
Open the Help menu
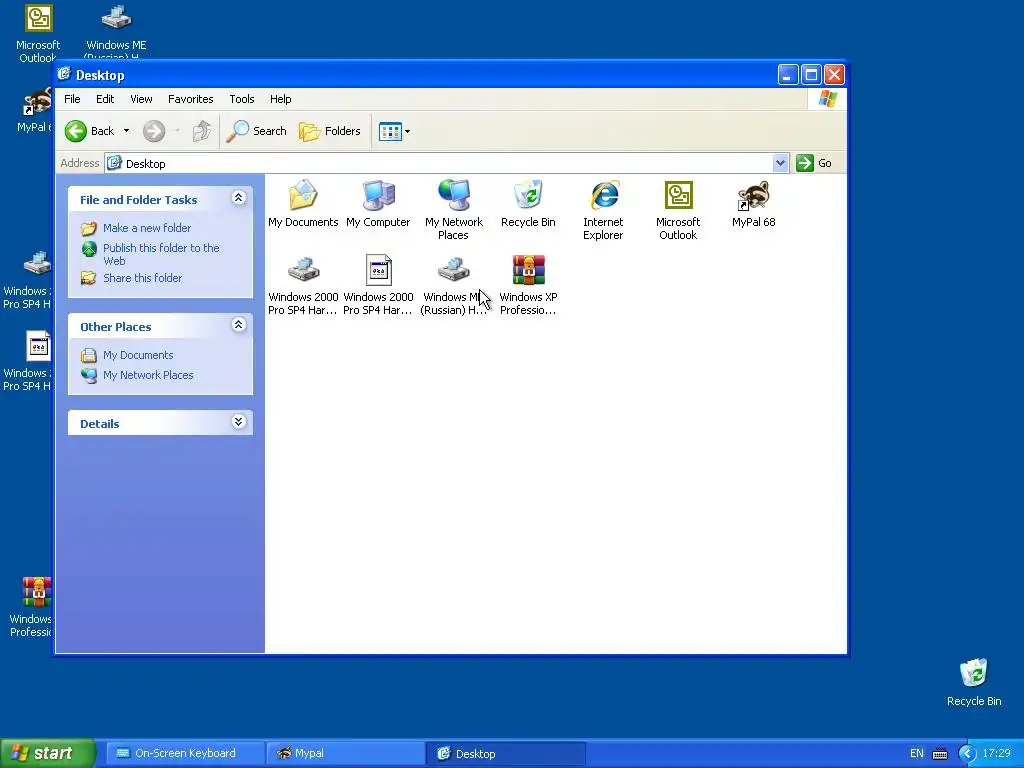281,99
